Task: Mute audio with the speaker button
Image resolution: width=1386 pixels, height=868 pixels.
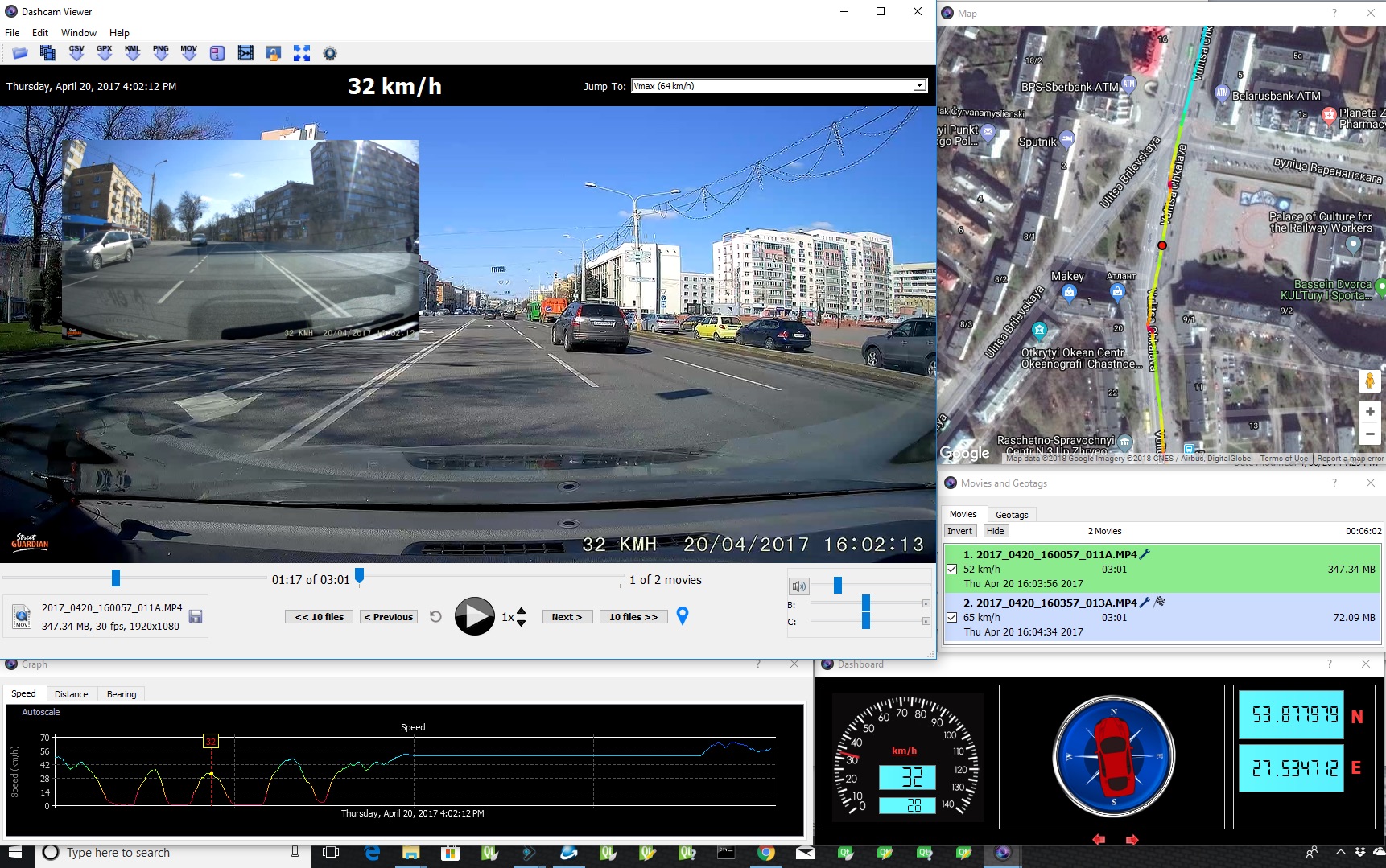Action: coord(798,586)
